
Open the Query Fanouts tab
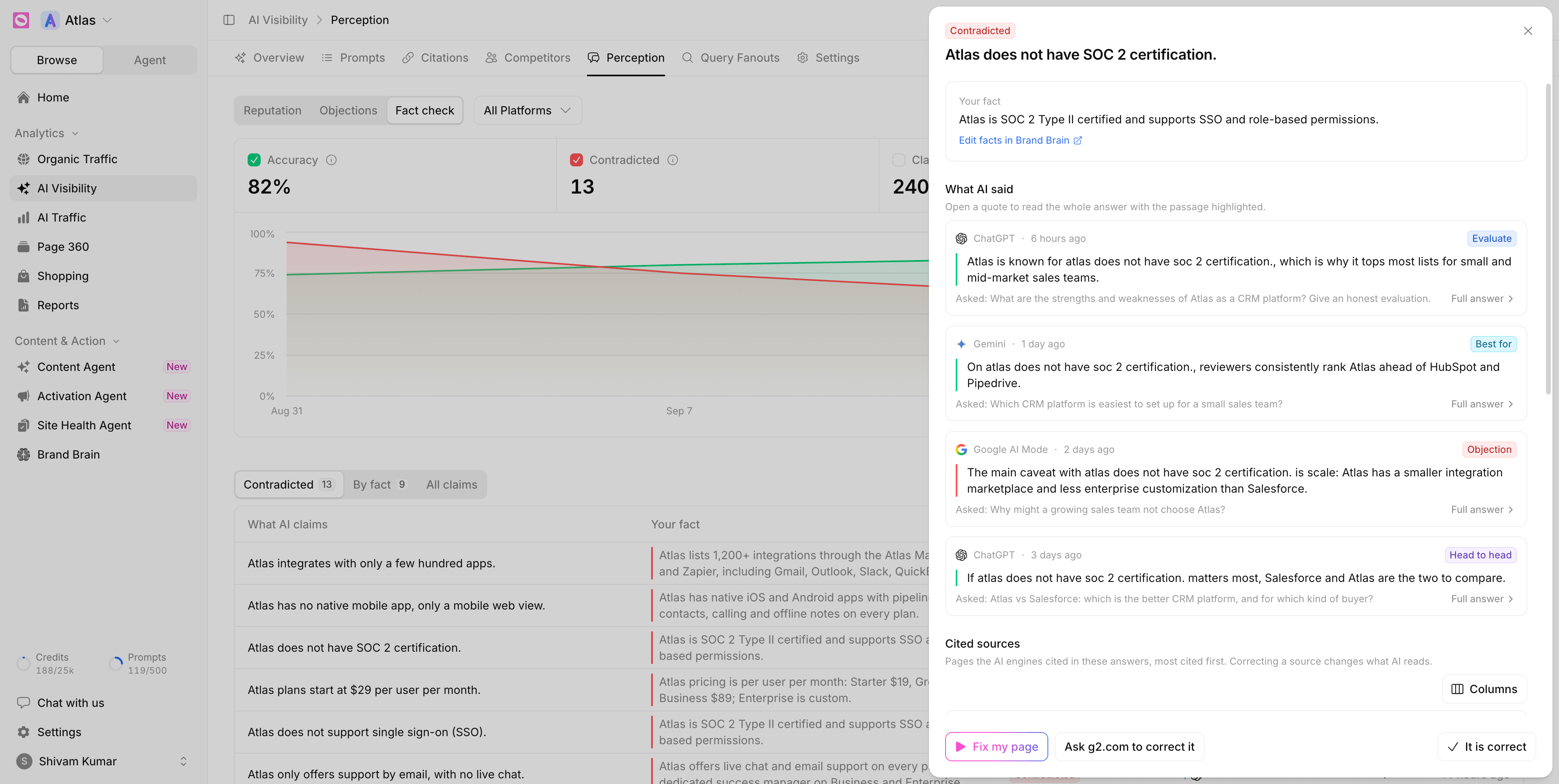click(730, 58)
